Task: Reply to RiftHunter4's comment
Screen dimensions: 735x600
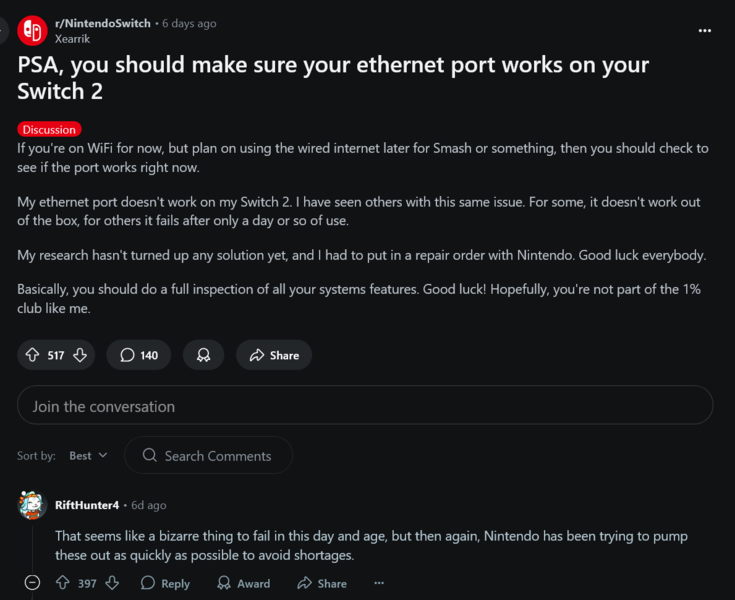Action: click(165, 583)
